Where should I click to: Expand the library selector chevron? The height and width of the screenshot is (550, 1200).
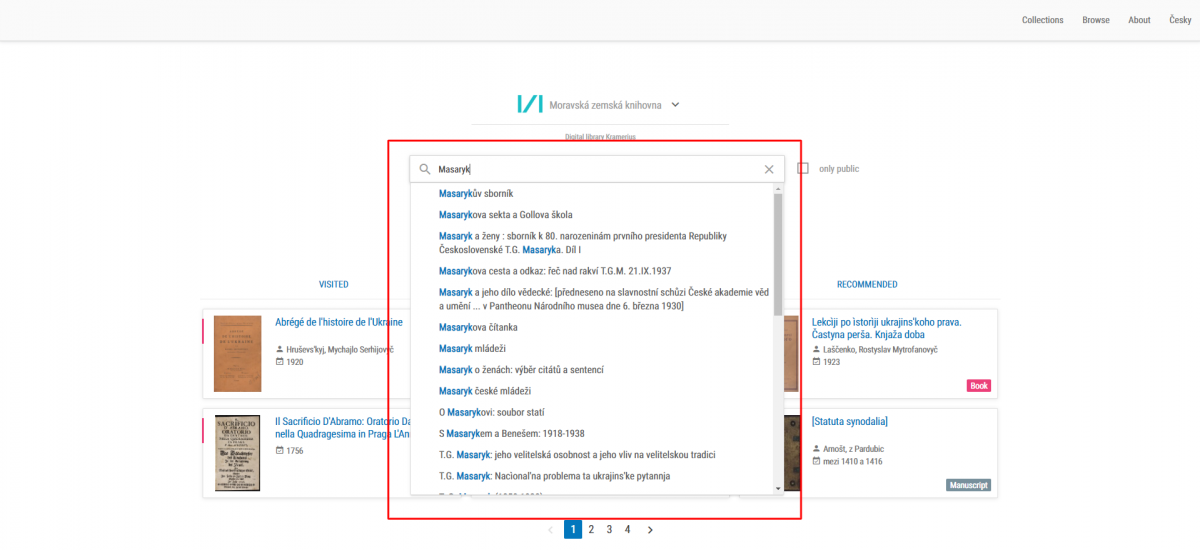pyautogui.click(x=675, y=104)
